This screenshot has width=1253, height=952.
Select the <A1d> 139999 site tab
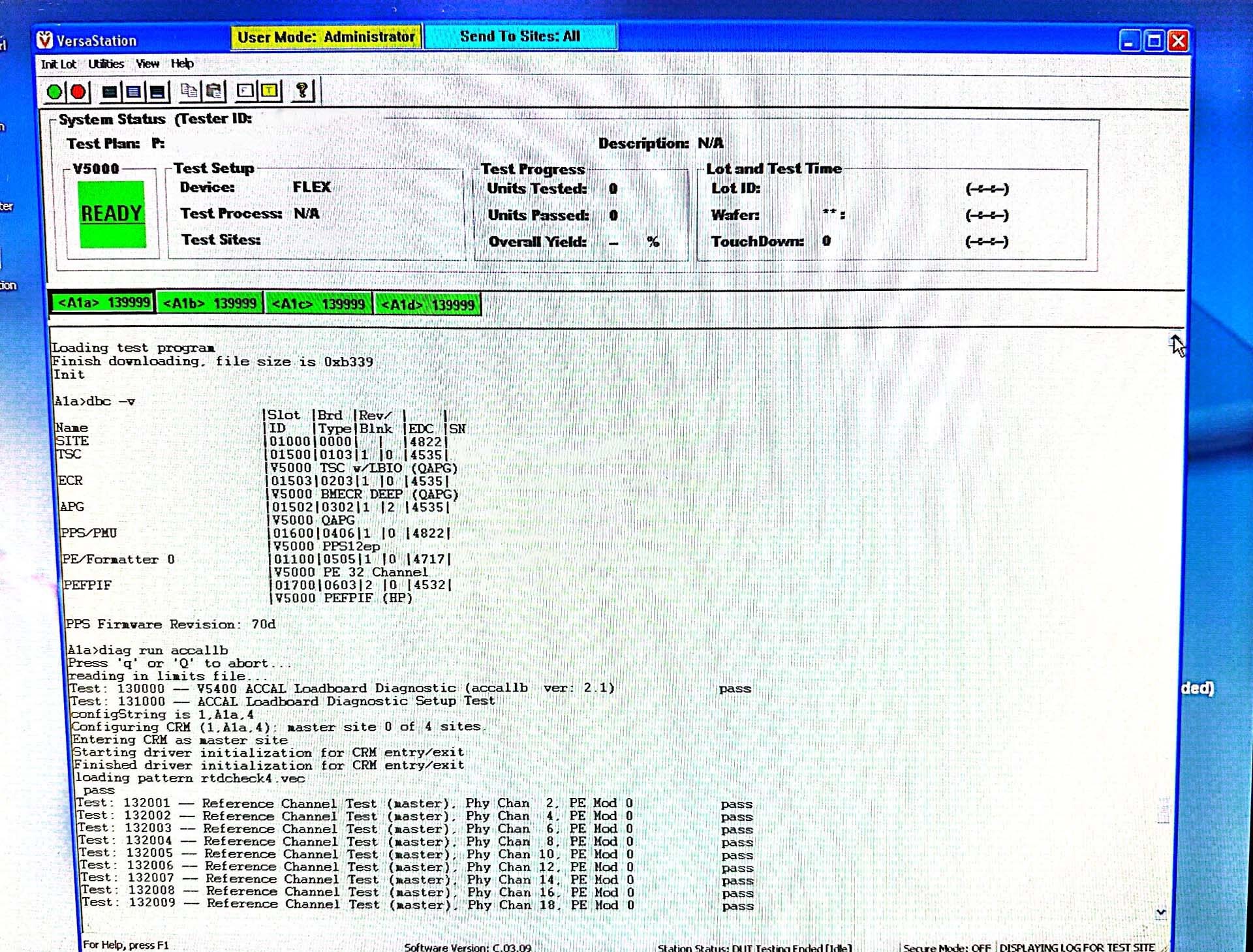[x=428, y=305]
